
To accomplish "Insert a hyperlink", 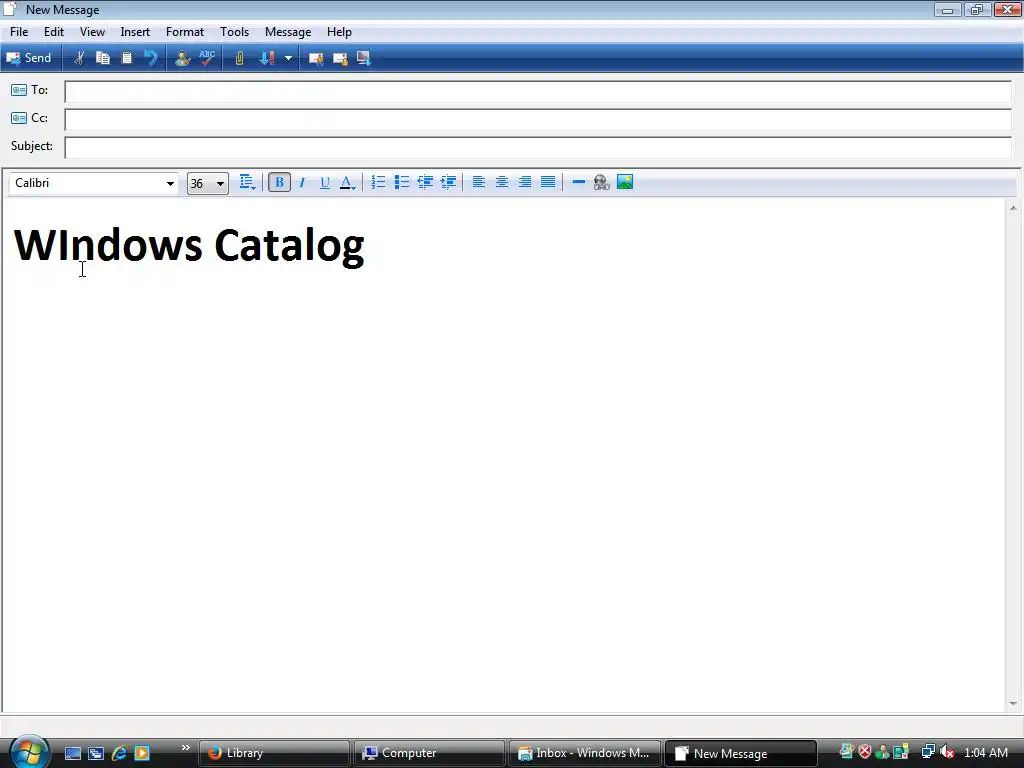I will 601,182.
